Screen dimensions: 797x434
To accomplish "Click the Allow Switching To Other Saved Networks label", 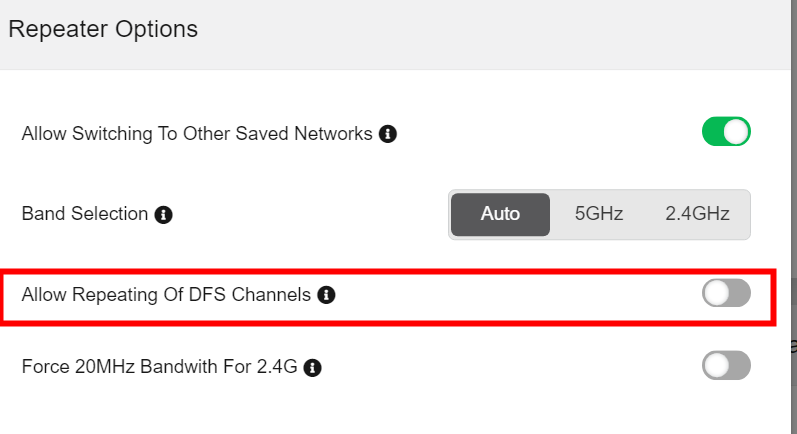I will [x=197, y=133].
